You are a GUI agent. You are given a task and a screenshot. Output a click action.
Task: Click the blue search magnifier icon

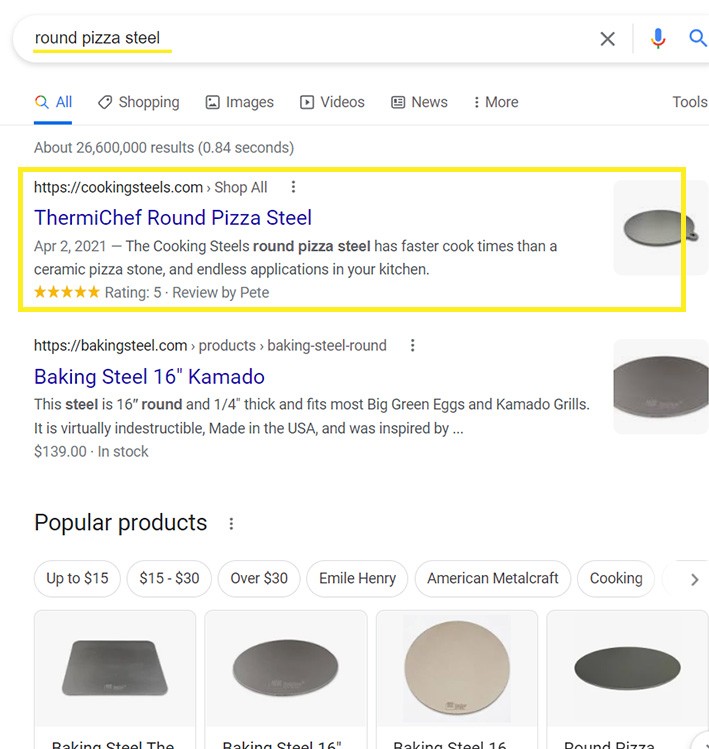click(x=698, y=39)
